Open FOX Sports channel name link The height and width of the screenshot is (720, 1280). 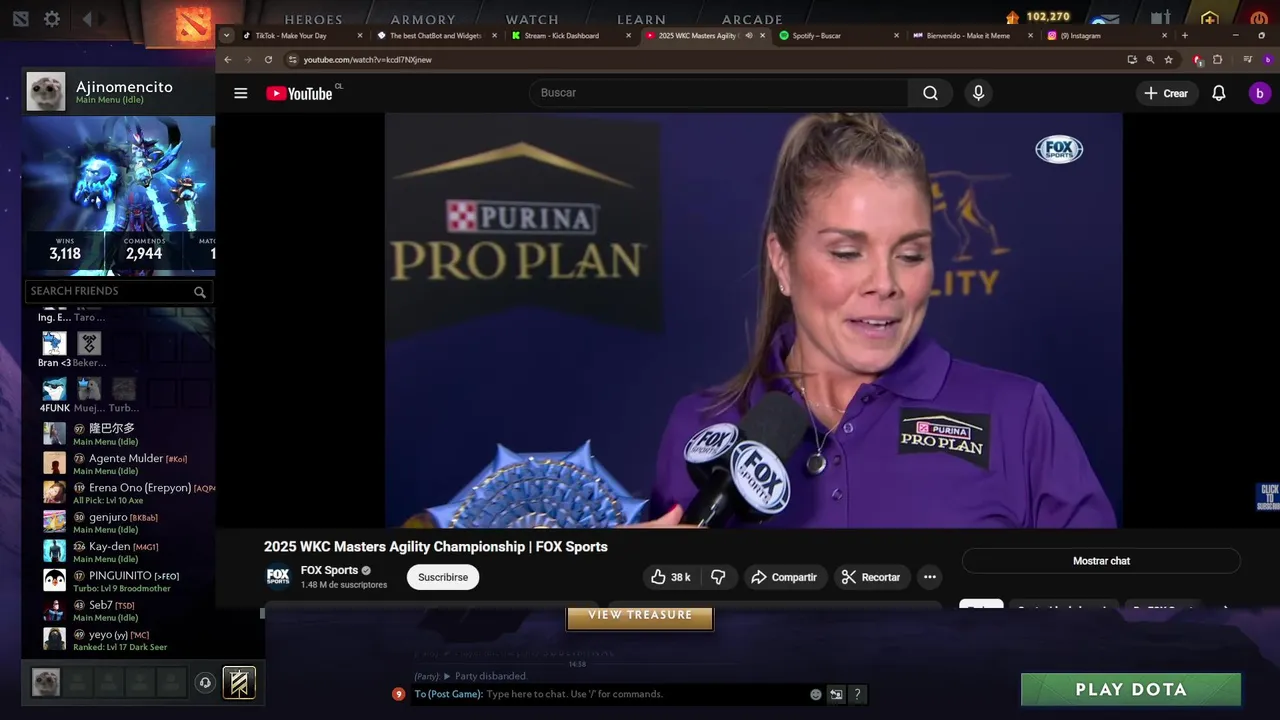click(329, 570)
